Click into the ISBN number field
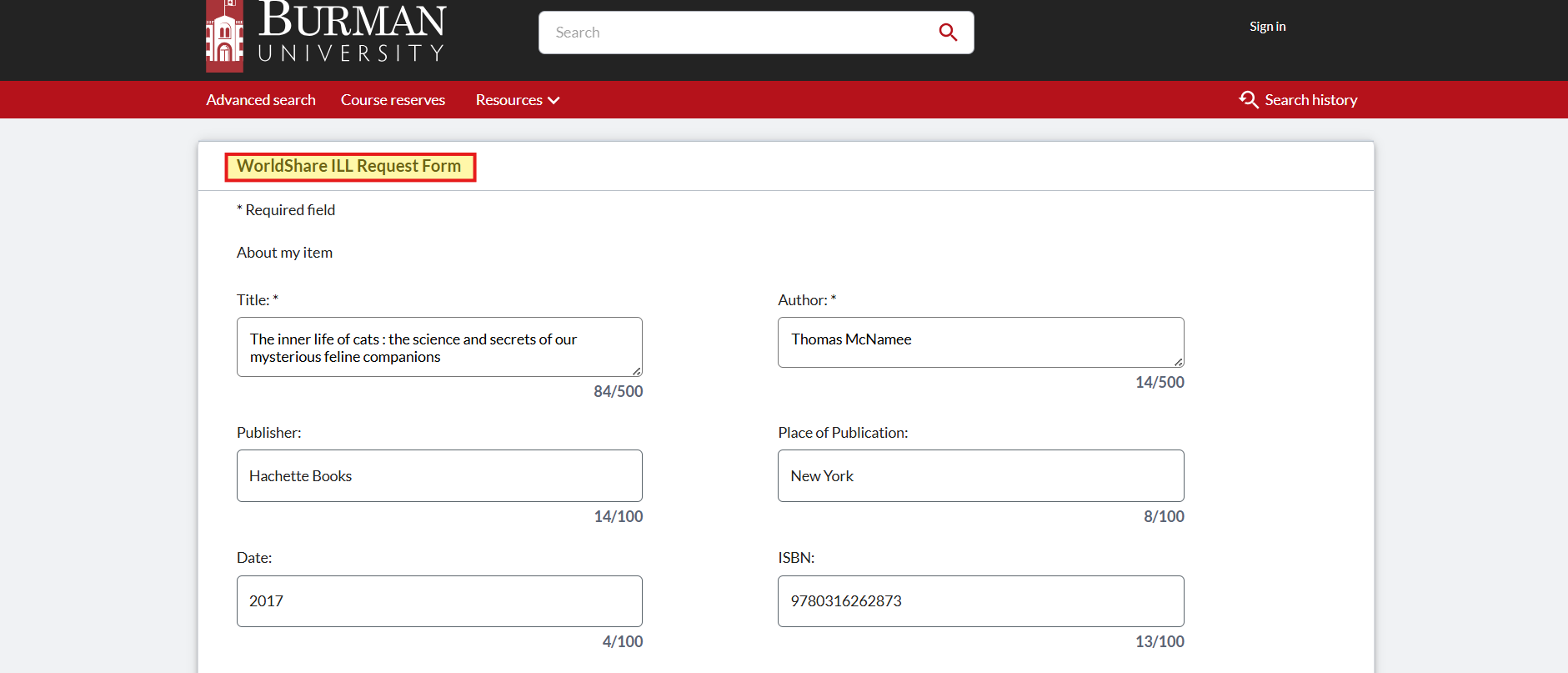The image size is (1568, 673). [x=980, y=601]
